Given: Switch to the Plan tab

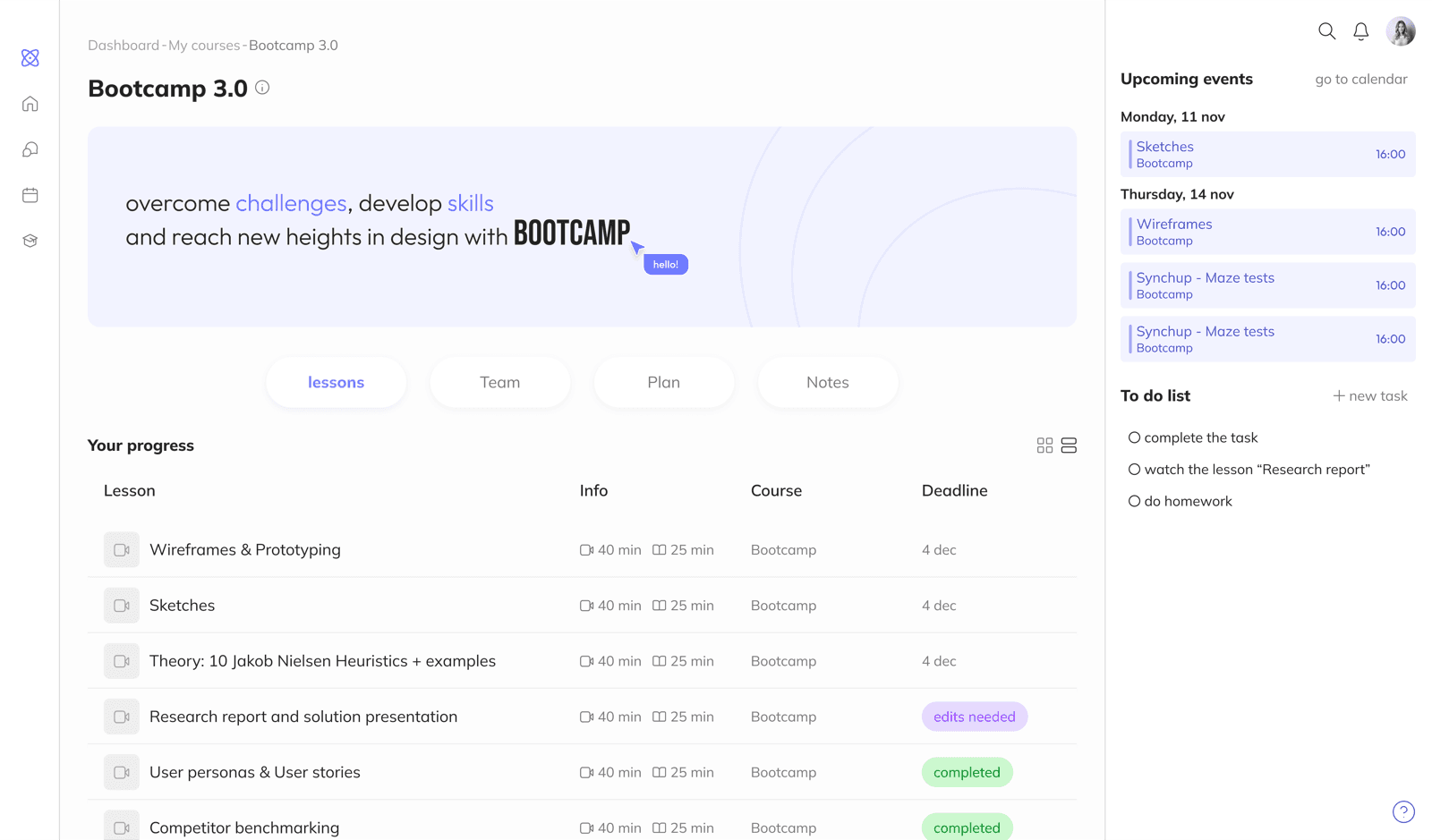Looking at the screenshot, I should (x=663, y=382).
